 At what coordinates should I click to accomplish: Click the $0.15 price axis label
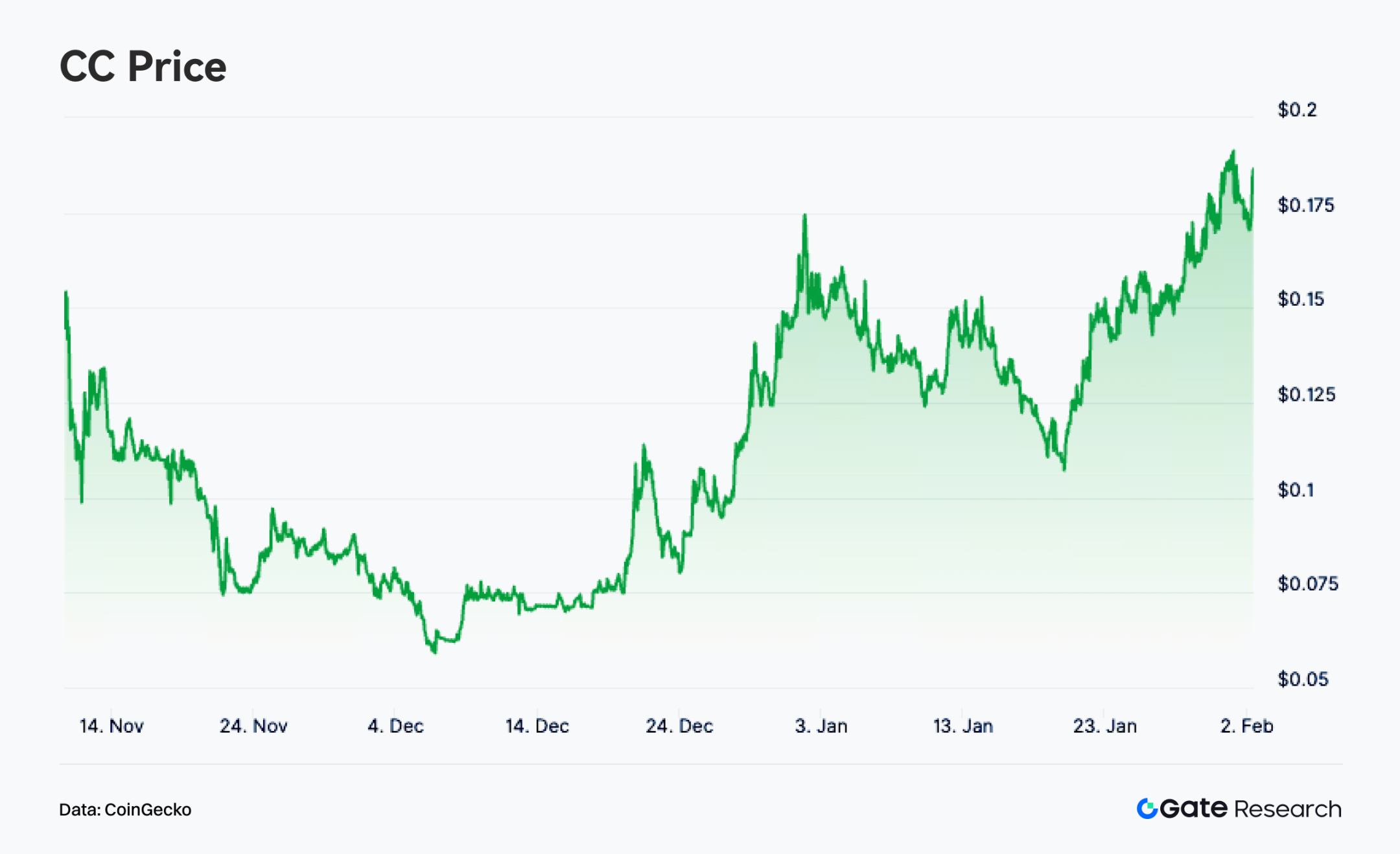point(1301,299)
